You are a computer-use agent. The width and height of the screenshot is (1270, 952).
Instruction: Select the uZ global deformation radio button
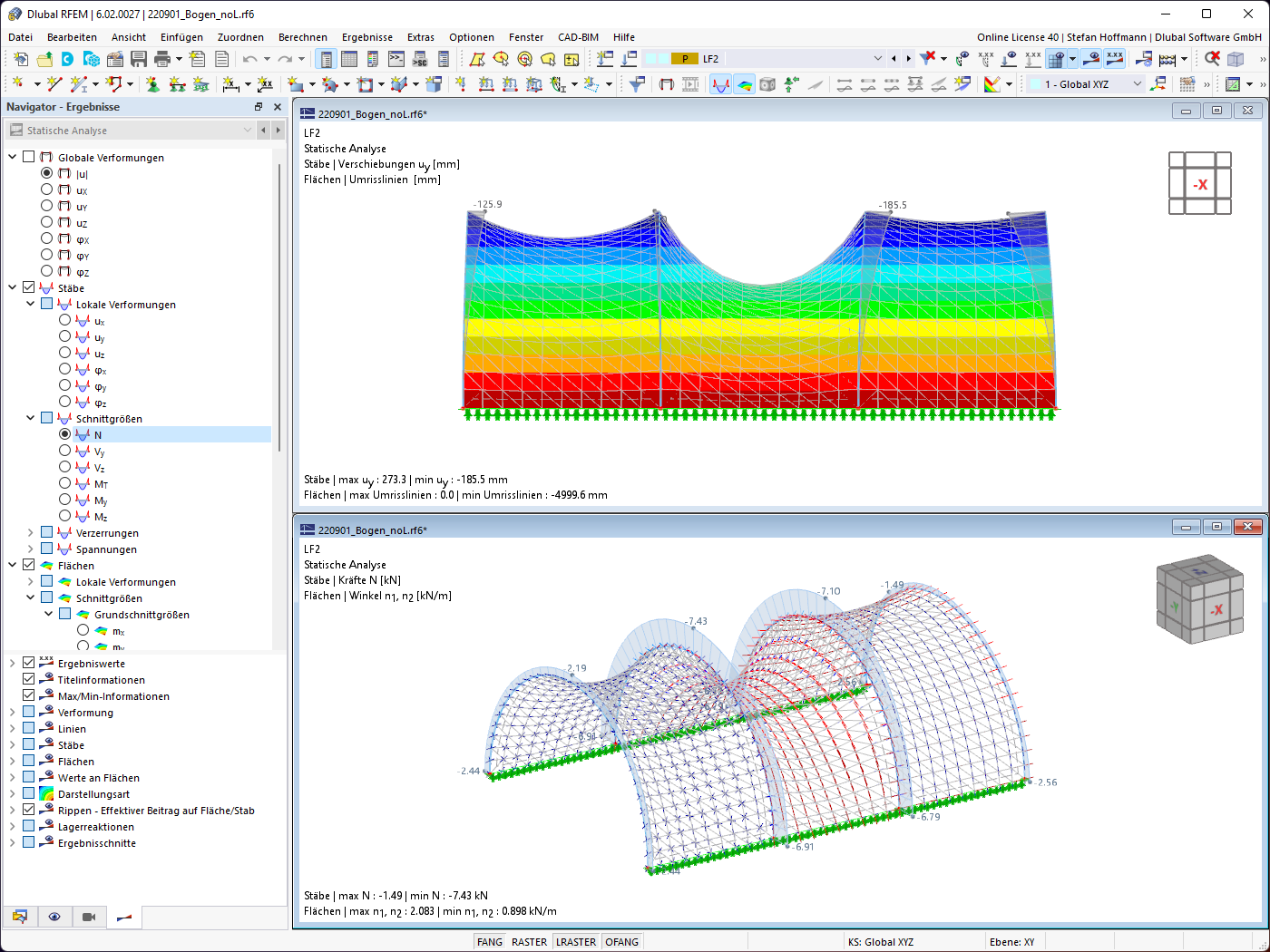click(46, 222)
